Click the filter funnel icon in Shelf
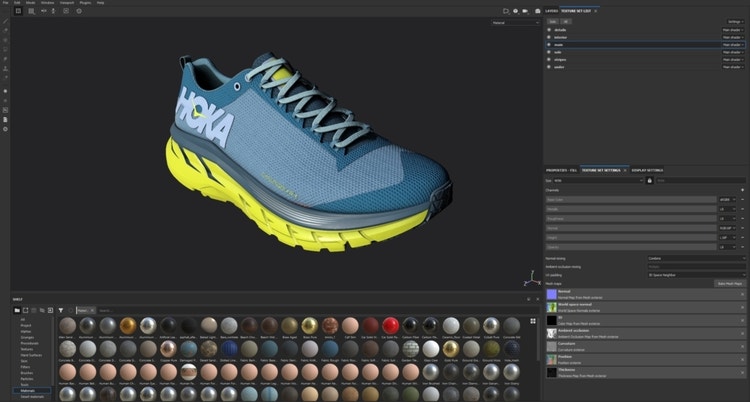Image resolution: width=750 pixels, height=402 pixels. click(60, 310)
